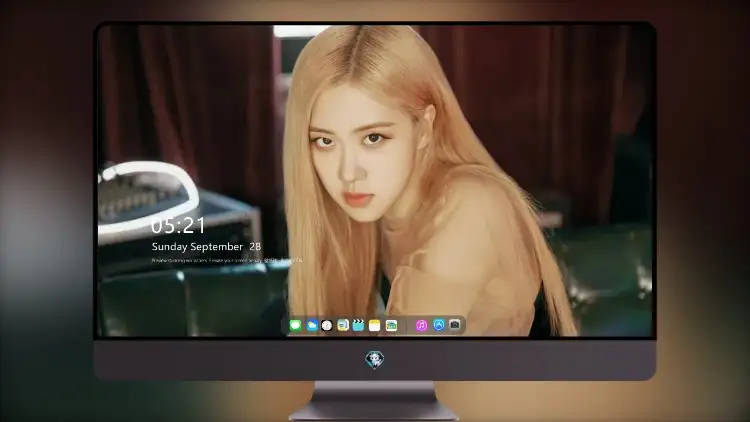Image resolution: width=750 pixels, height=422 pixels.
Task: Open the clapperboard Videos app in dock
Action: (358, 325)
